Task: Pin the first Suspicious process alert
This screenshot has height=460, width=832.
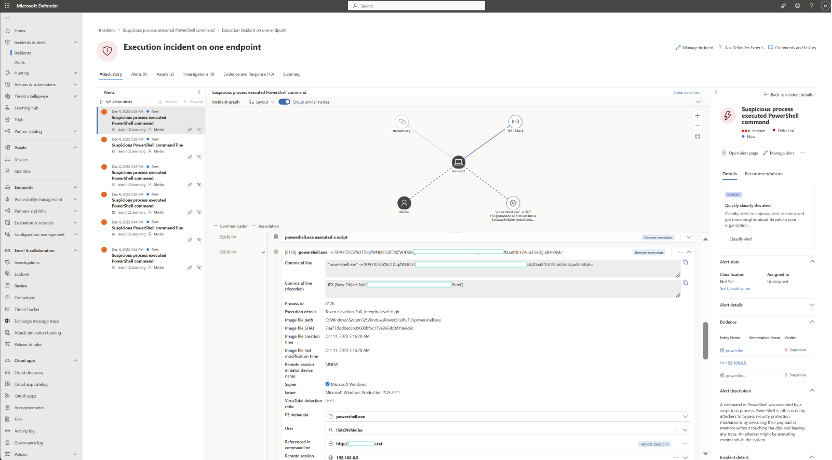Action: coord(189,129)
